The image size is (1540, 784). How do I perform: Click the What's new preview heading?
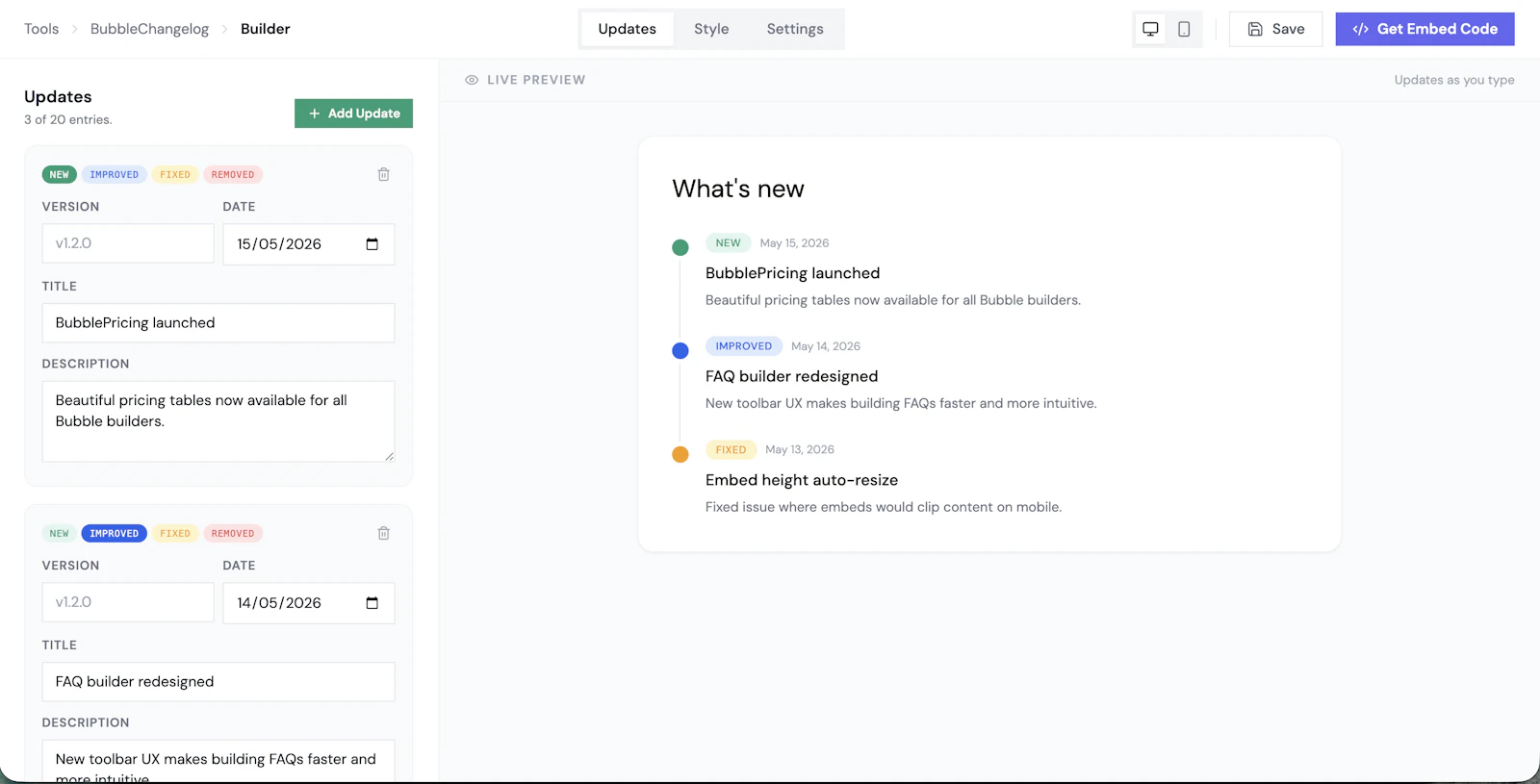click(x=738, y=189)
